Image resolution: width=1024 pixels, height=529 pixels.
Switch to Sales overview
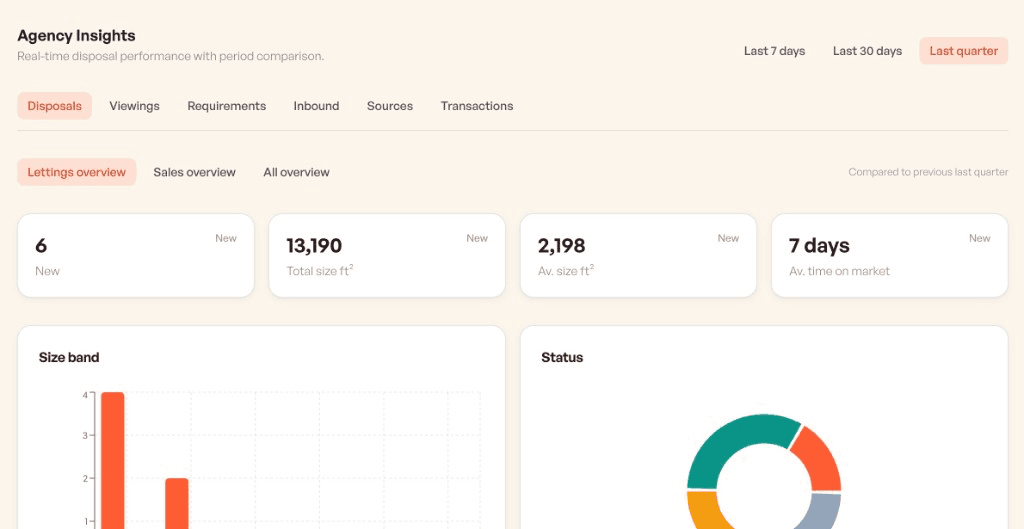(x=195, y=172)
